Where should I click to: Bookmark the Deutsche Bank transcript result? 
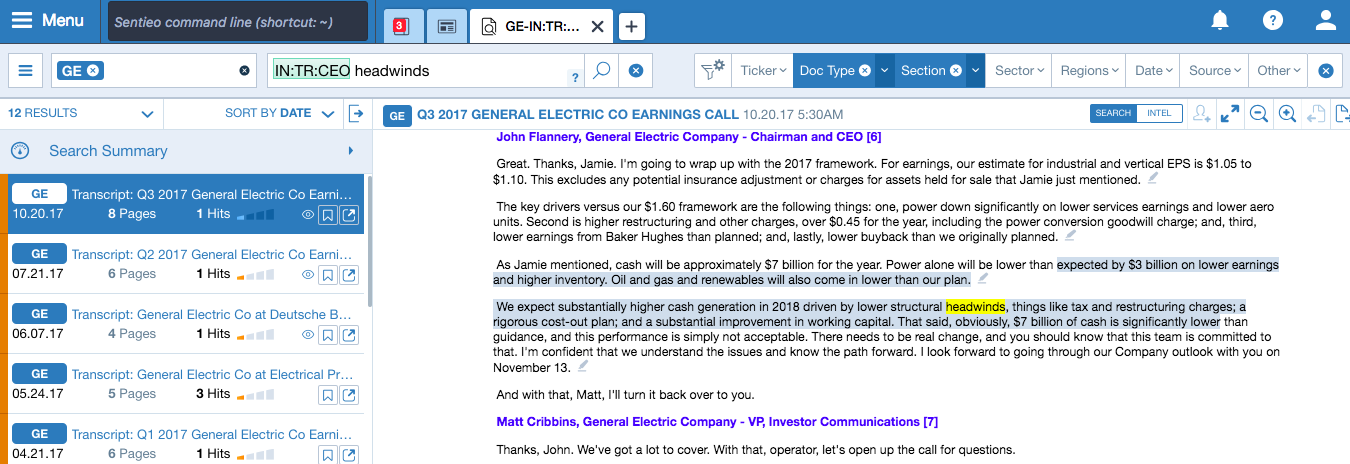[x=328, y=335]
